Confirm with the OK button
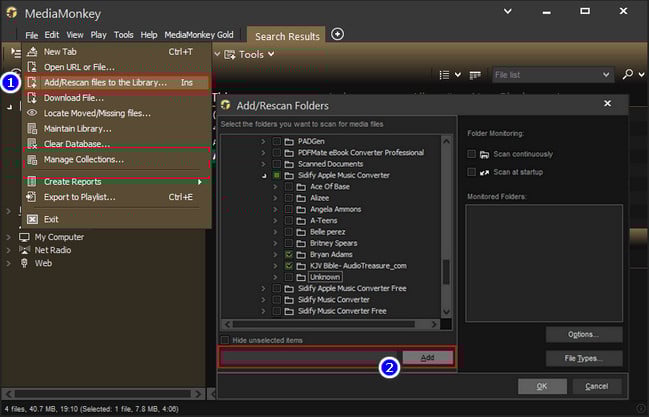The height and width of the screenshot is (417, 649). point(542,386)
